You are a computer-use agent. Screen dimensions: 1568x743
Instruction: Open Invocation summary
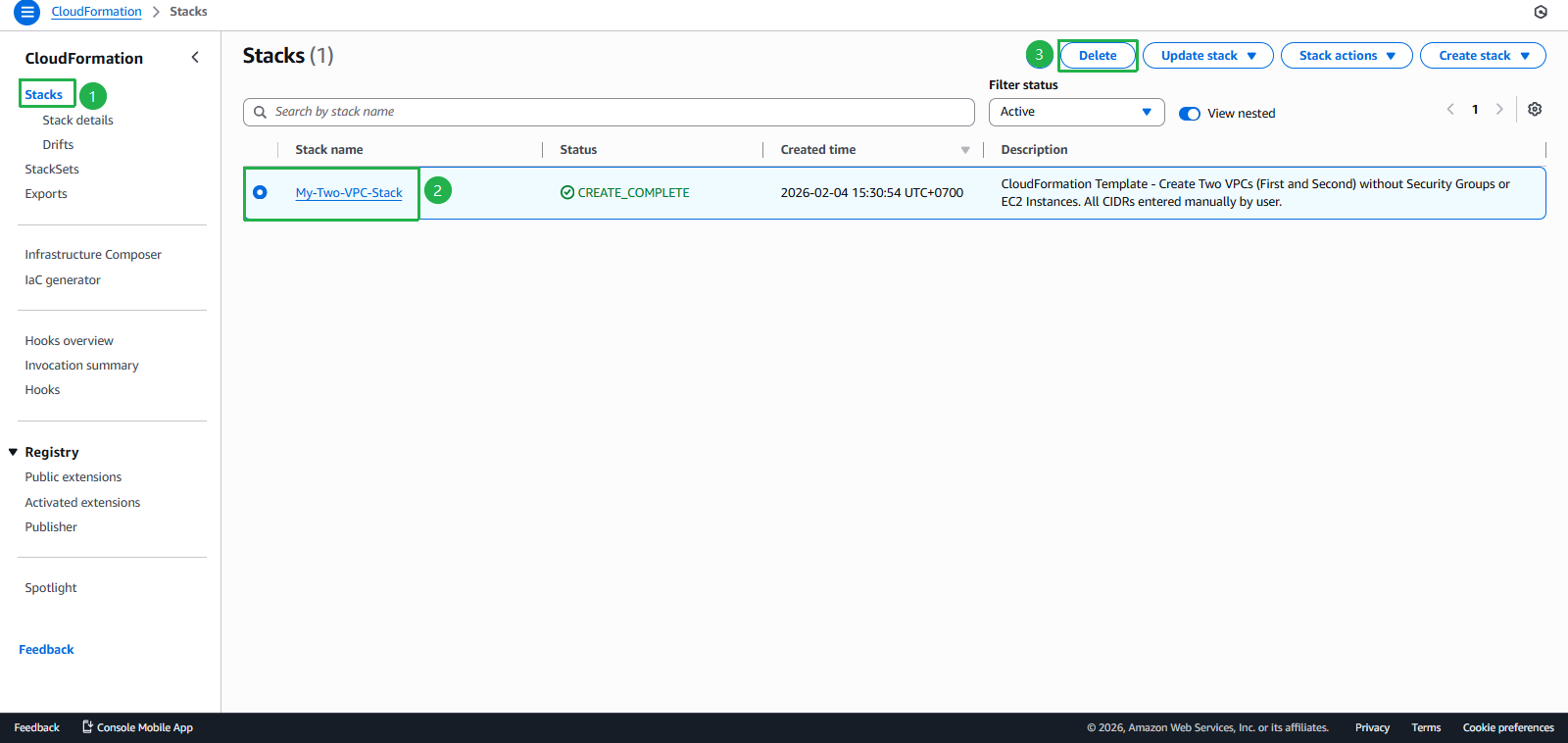(x=81, y=365)
